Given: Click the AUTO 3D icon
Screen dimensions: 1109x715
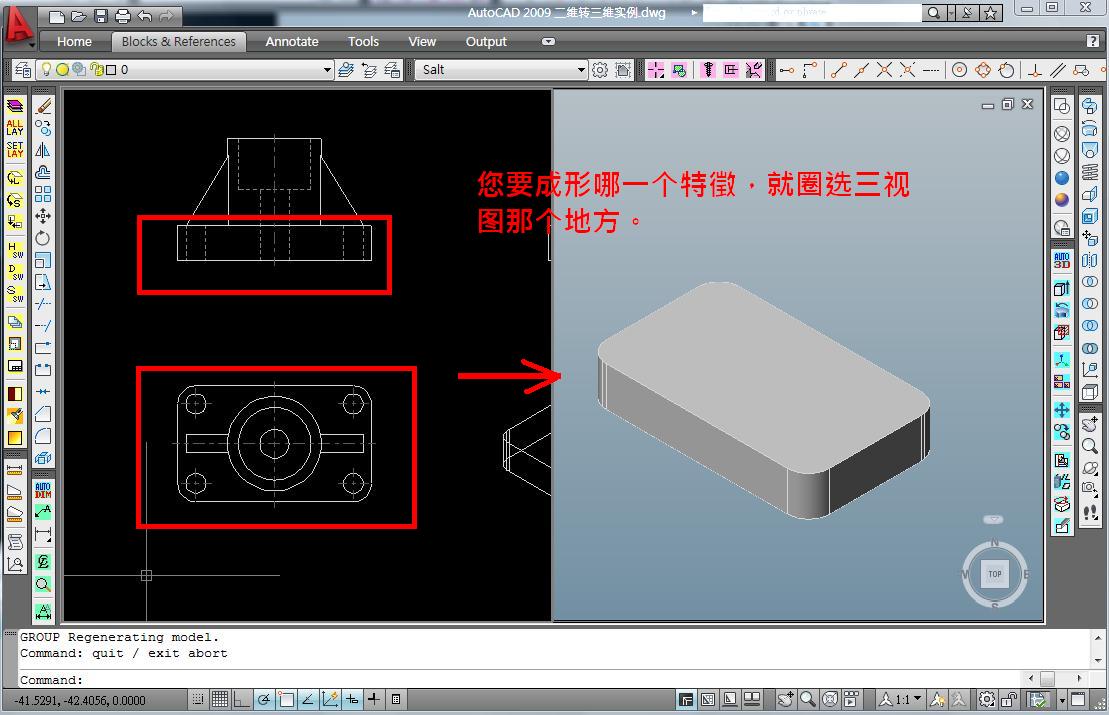Looking at the screenshot, I should tap(1062, 260).
